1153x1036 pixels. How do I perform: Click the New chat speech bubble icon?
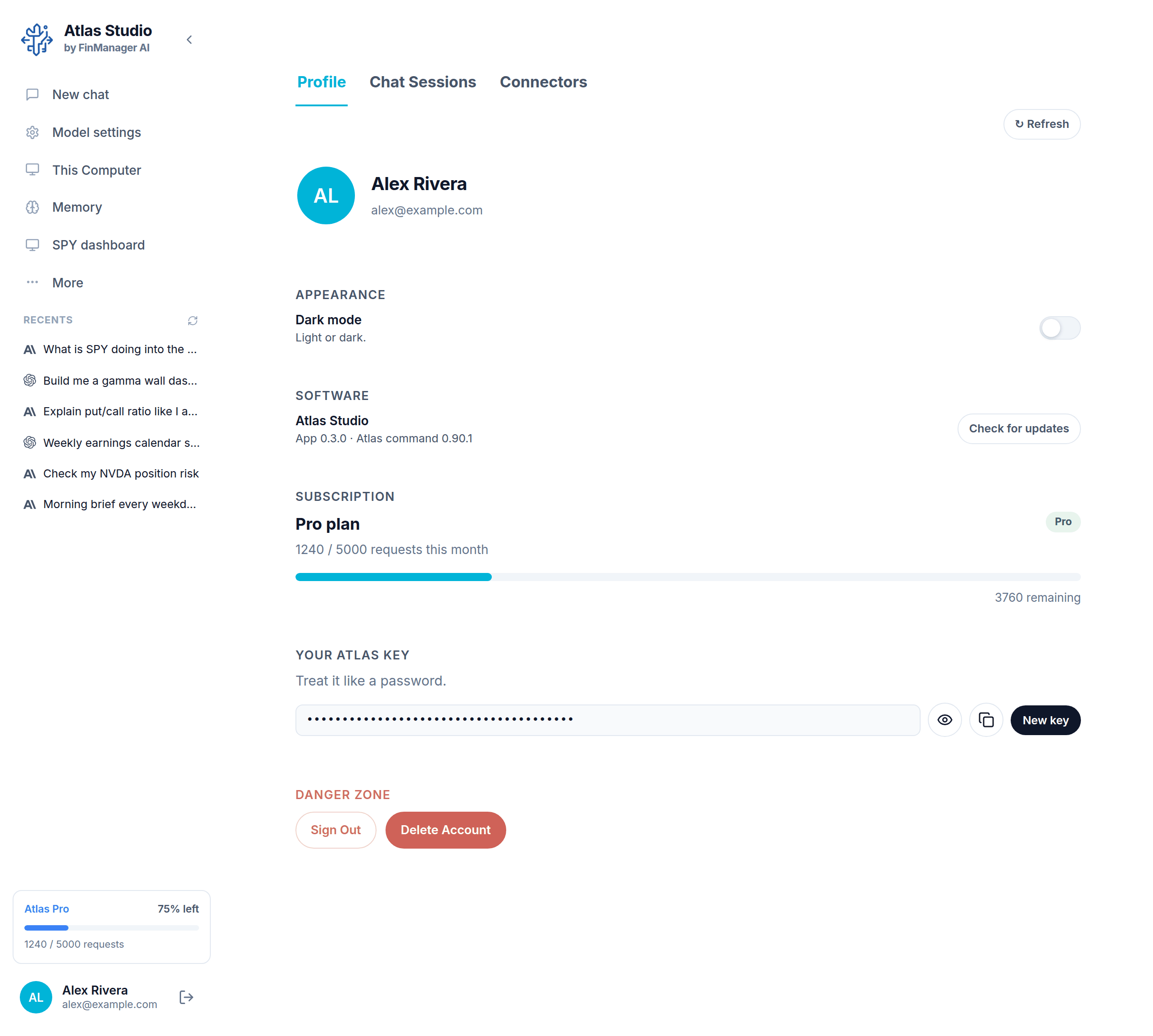point(32,95)
